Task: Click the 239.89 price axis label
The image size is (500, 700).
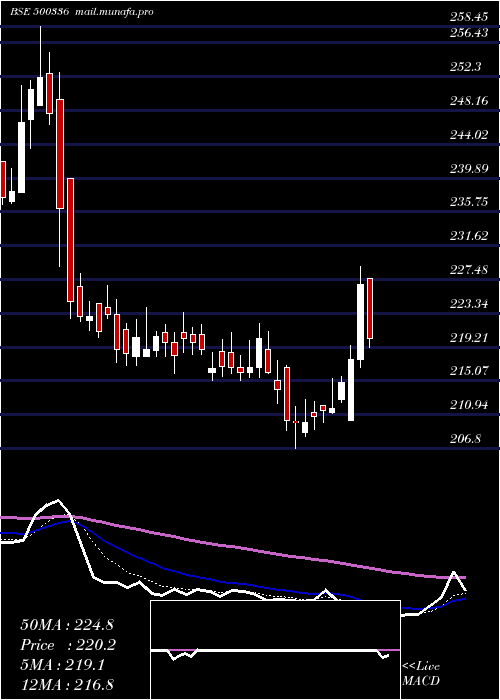Action: click(468, 169)
